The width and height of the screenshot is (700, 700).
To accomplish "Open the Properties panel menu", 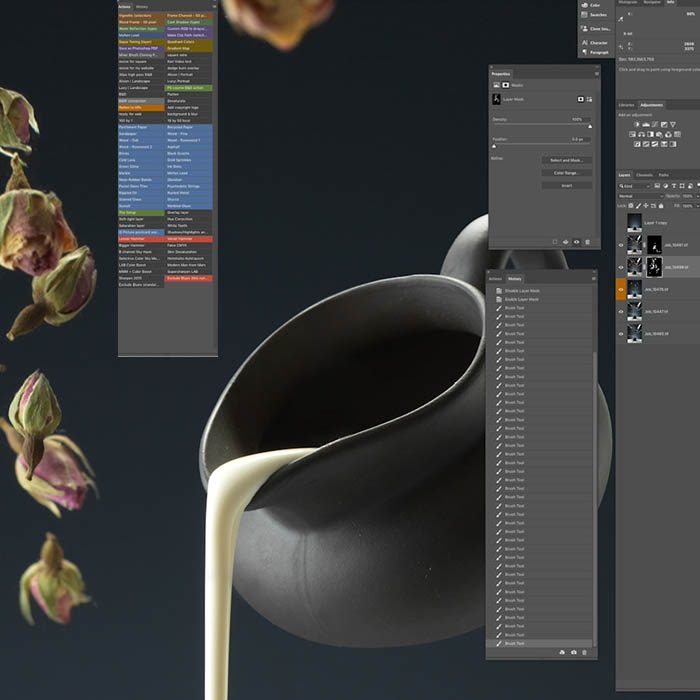I will pos(596,74).
